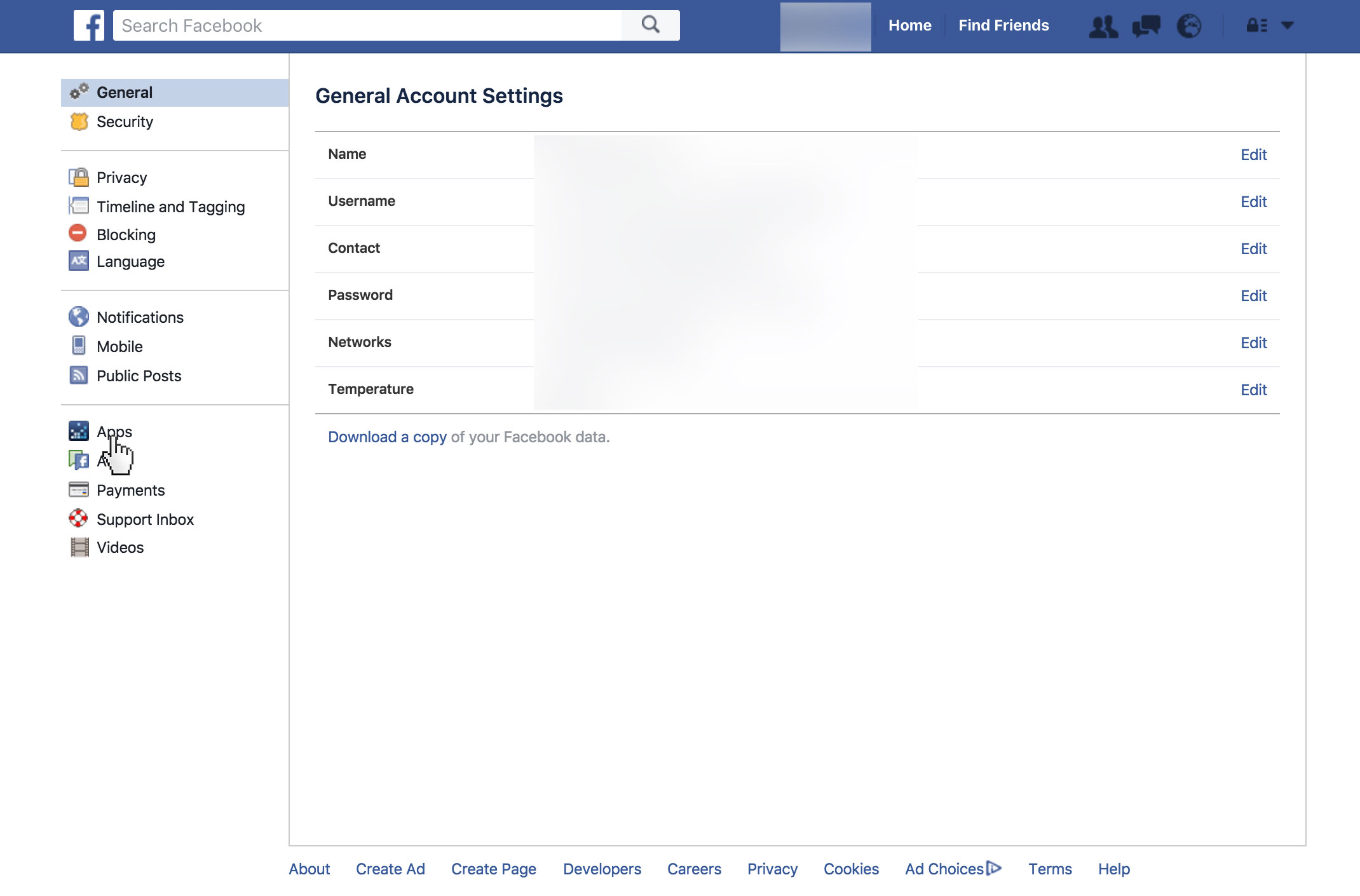Open the Terms footer link

(x=1050, y=869)
